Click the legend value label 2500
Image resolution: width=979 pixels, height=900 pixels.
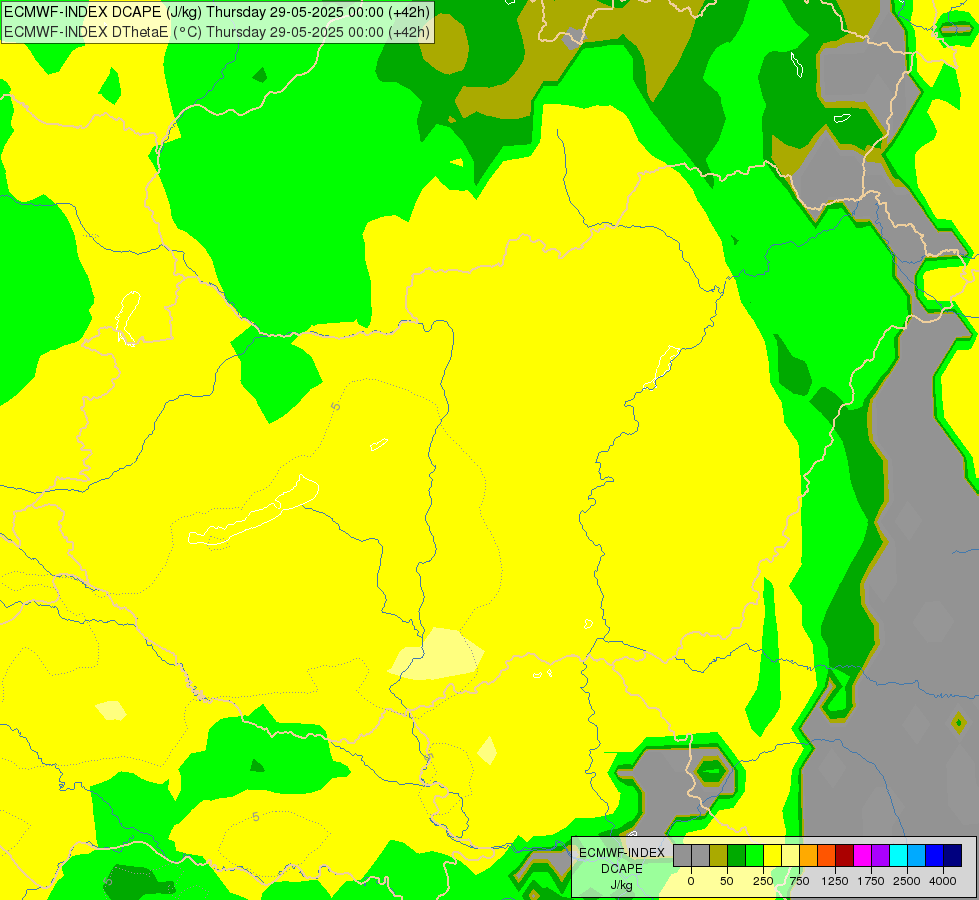[907, 881]
